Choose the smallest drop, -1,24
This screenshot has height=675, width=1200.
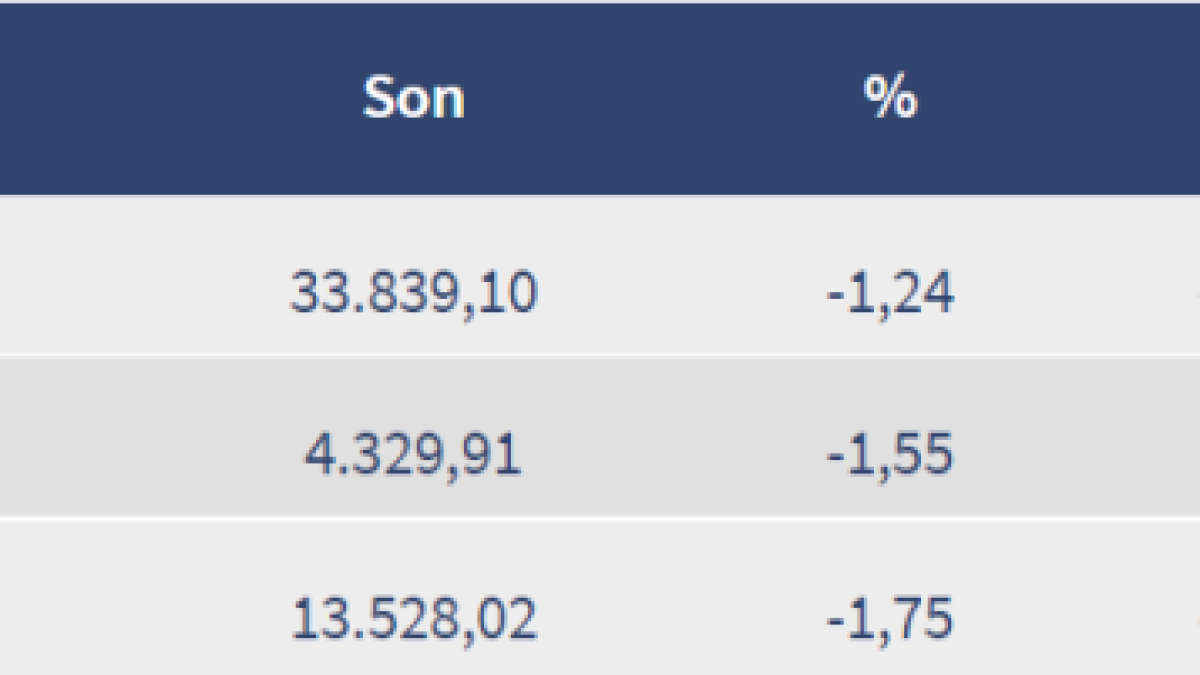pos(890,293)
